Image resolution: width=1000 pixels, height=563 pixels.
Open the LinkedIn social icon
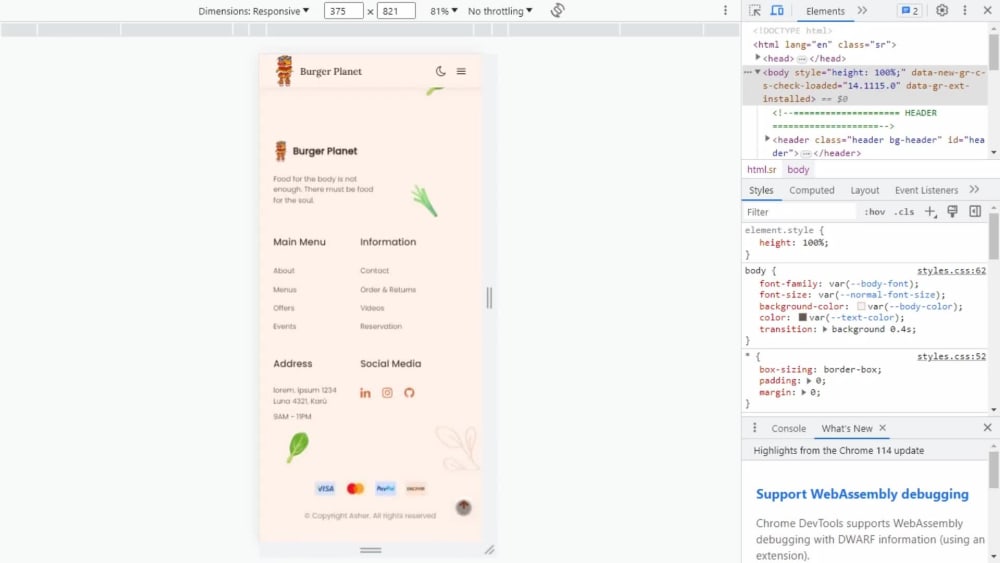(365, 393)
